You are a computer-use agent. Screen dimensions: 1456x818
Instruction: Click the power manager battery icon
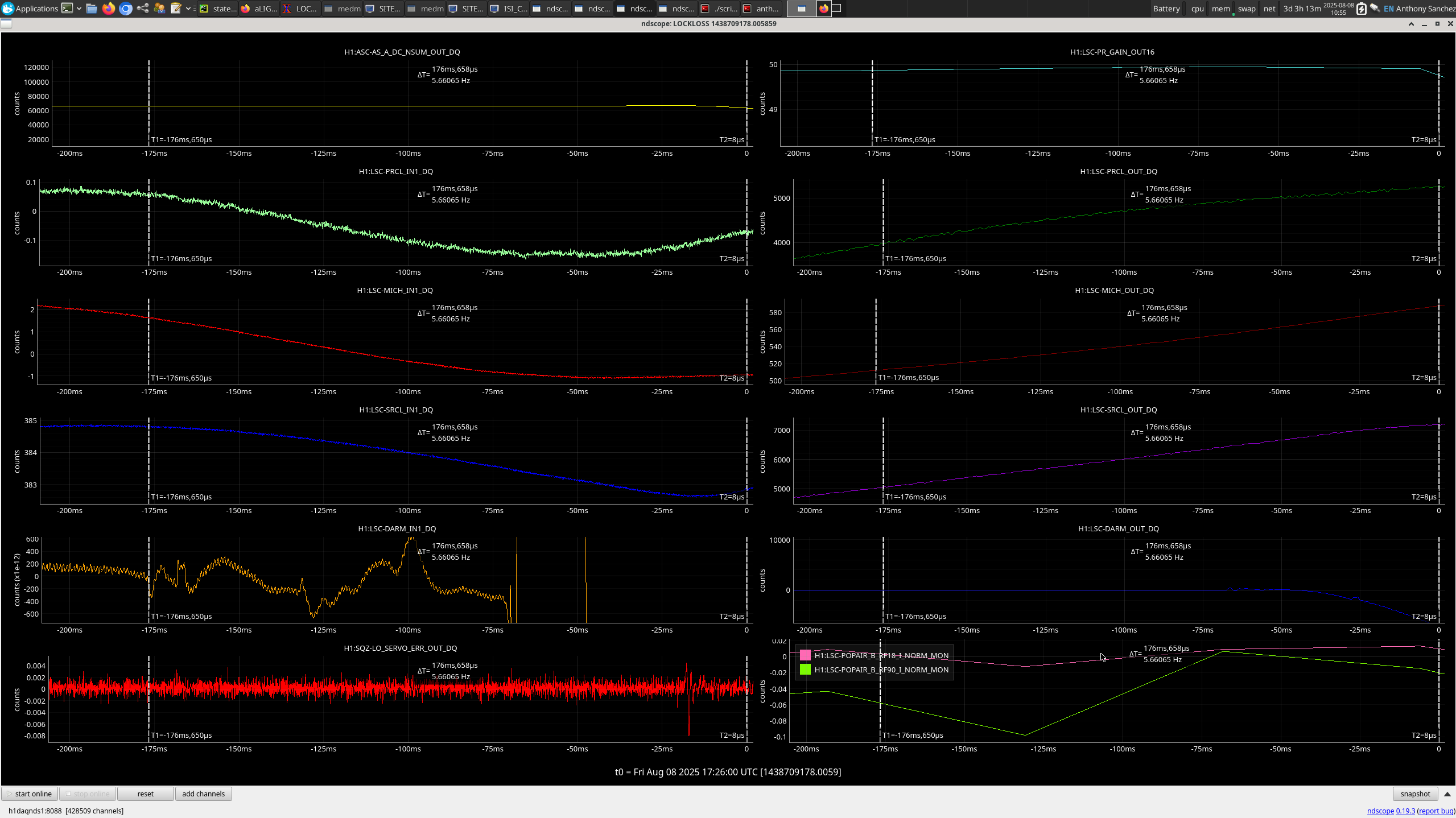point(1361,9)
